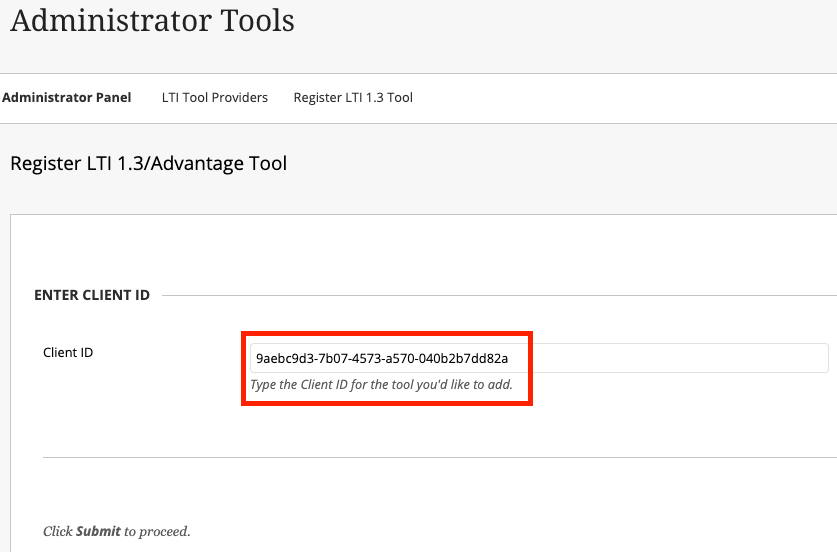Select the Register LTI 1.3 Tool breadcrumb

[x=352, y=98]
